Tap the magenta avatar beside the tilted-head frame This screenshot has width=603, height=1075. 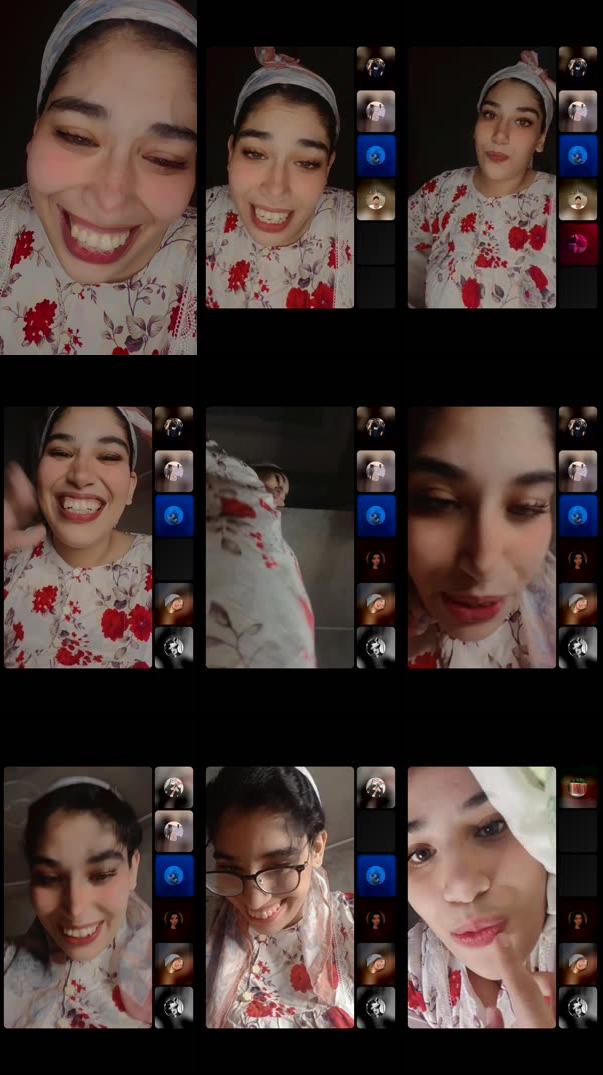[x=578, y=244]
